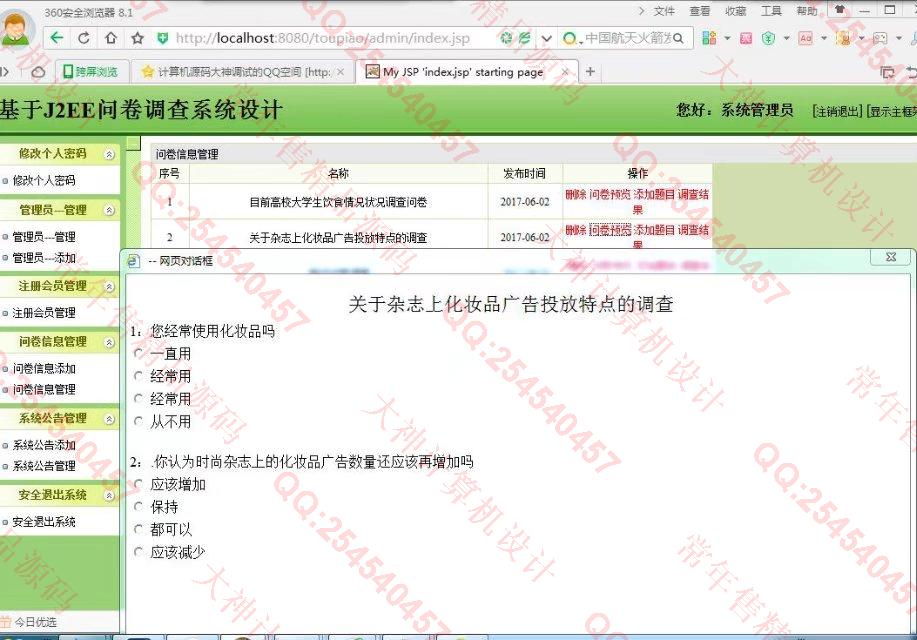The height and width of the screenshot is (640, 917).
Task: Collapse the 注册会员管理 sidebar section
Action: (x=109, y=286)
